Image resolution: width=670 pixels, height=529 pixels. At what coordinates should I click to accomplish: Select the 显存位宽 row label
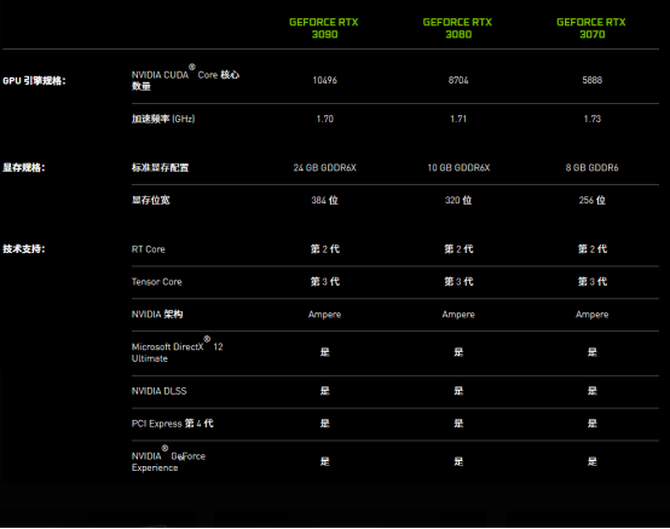[x=151, y=200]
